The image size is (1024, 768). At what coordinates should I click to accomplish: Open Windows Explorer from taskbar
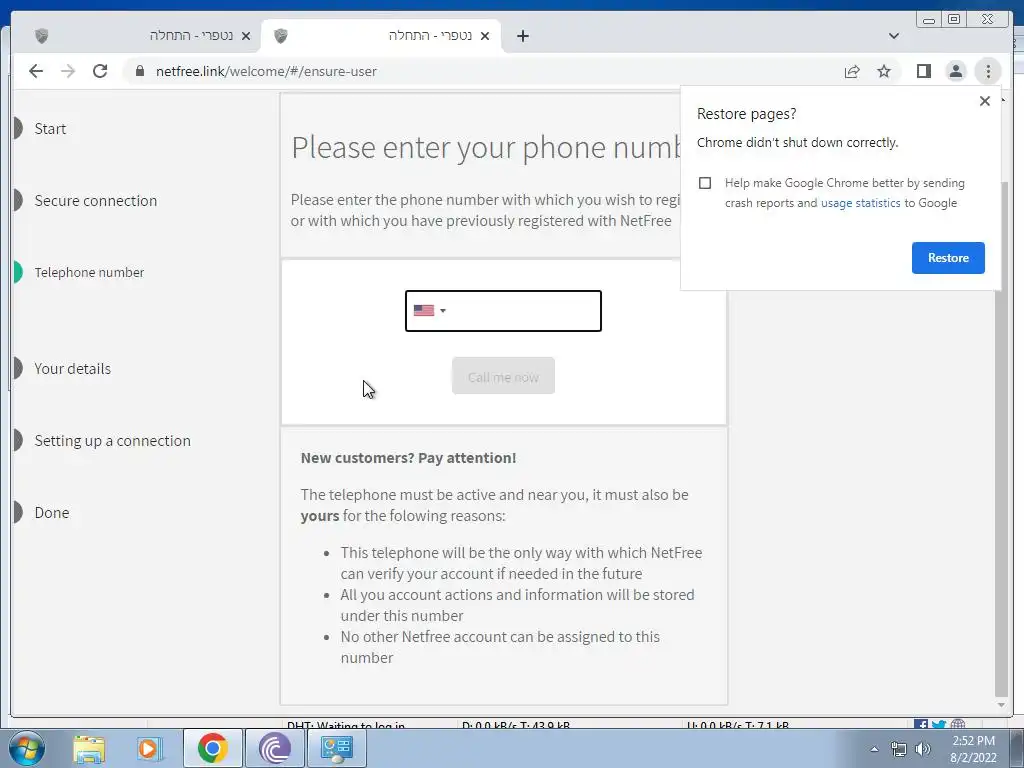89,748
